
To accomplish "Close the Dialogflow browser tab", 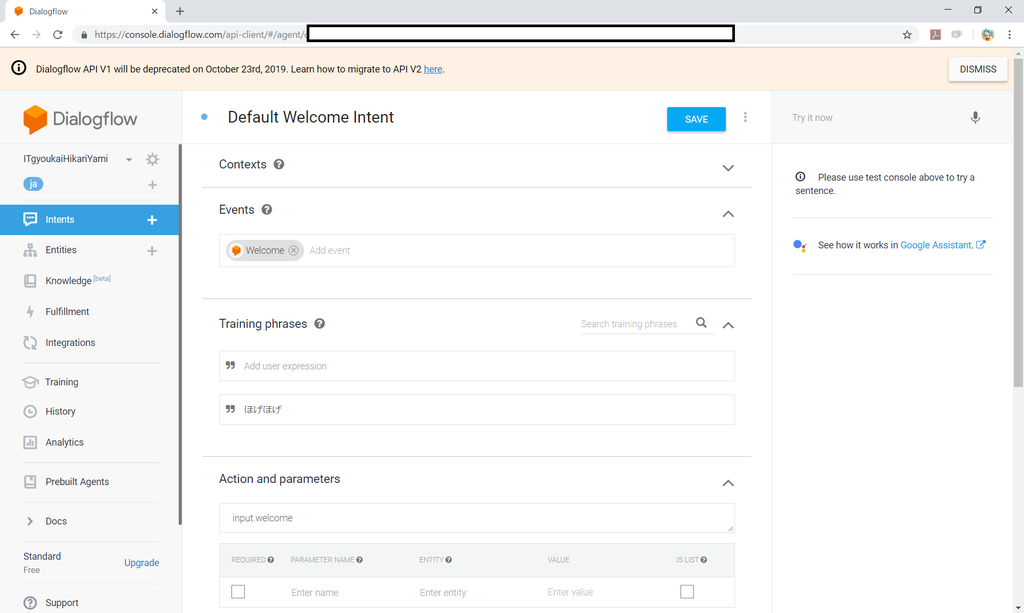I will point(154,11).
